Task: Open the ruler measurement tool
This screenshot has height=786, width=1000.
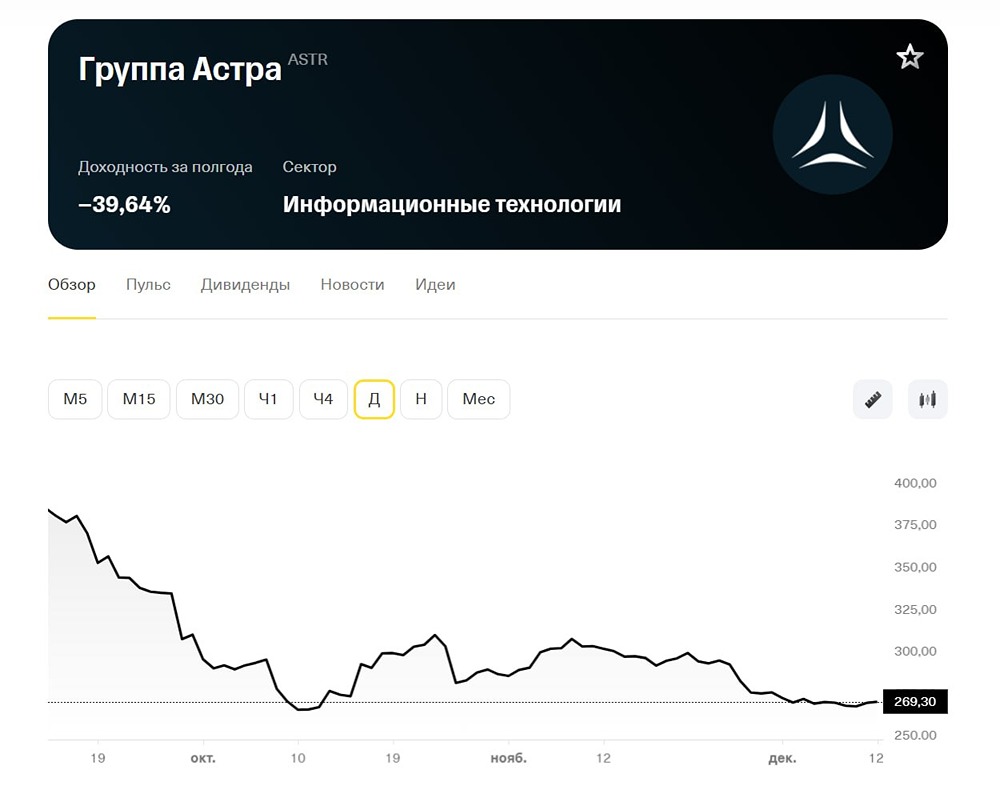Action: click(872, 399)
